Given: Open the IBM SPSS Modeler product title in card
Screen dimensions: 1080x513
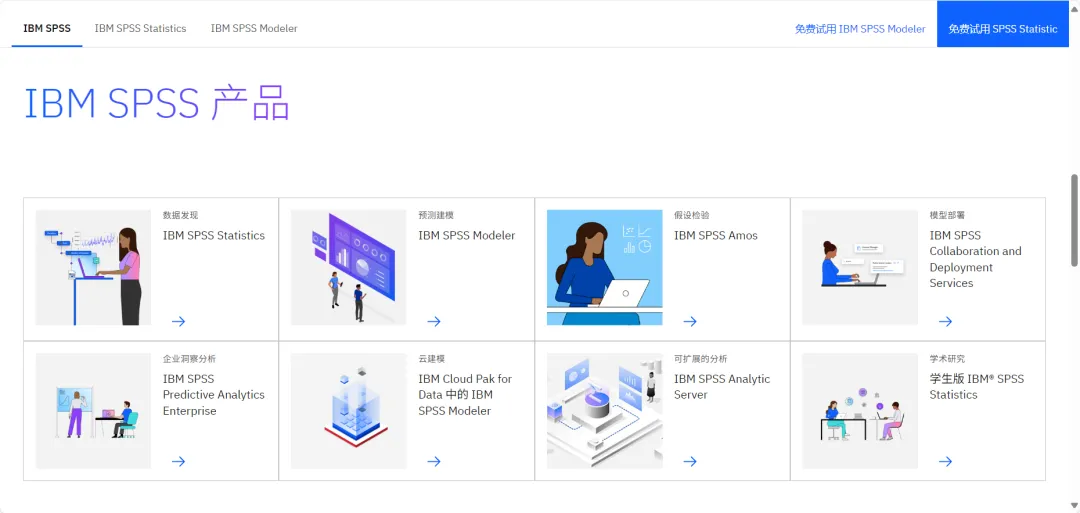Looking at the screenshot, I should tap(467, 235).
